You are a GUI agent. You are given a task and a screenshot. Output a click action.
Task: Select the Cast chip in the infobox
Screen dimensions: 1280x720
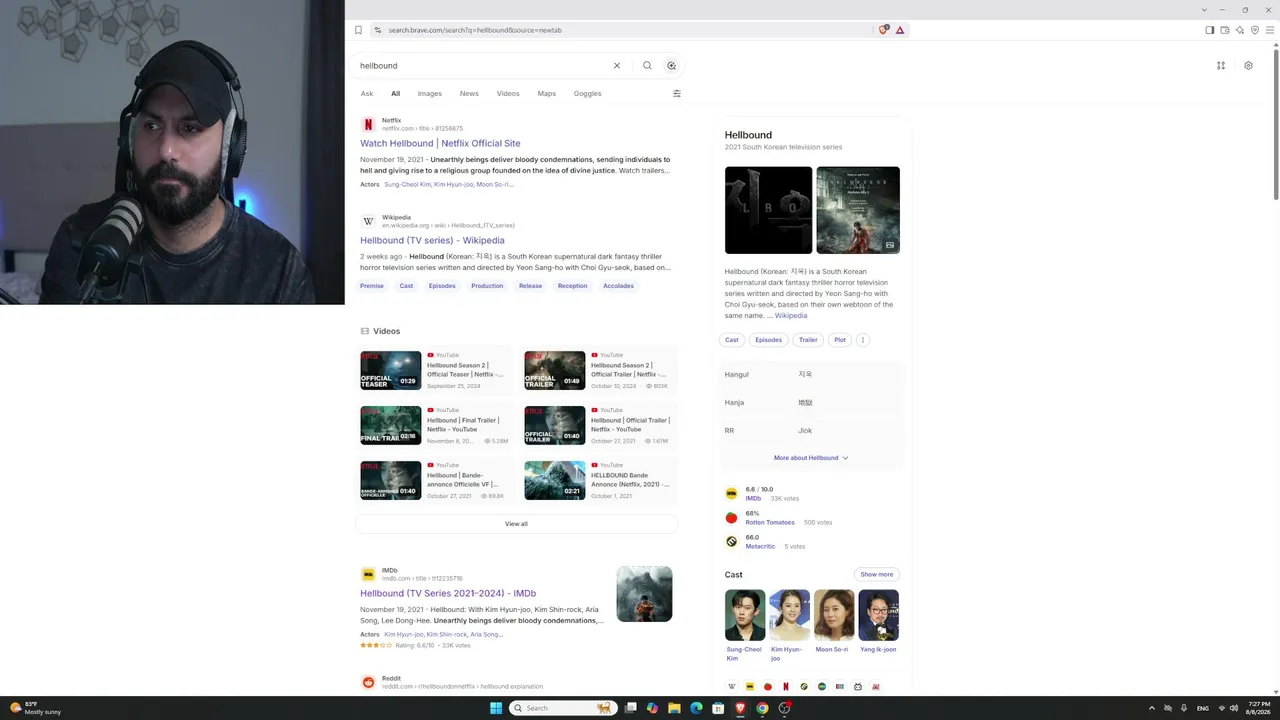[732, 340]
